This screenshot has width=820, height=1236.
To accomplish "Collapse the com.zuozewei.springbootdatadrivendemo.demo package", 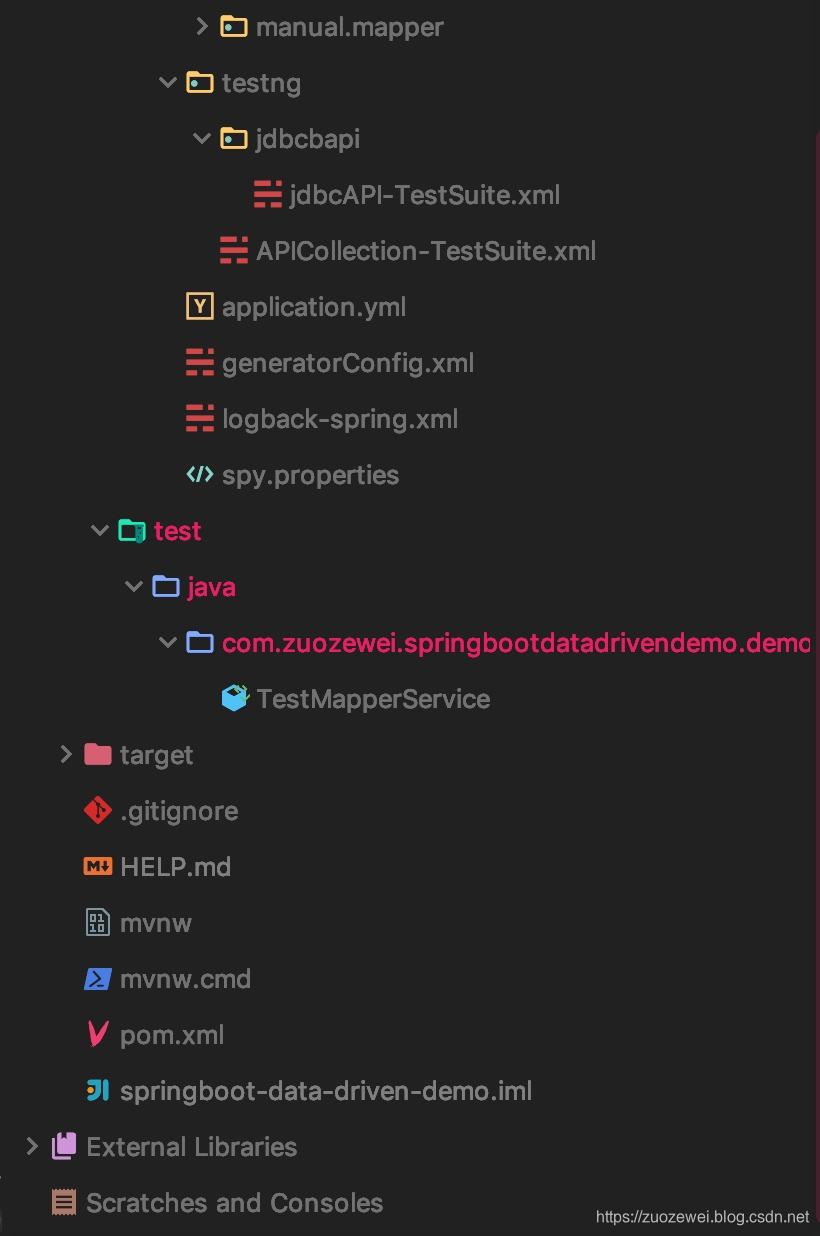I will tap(167, 643).
